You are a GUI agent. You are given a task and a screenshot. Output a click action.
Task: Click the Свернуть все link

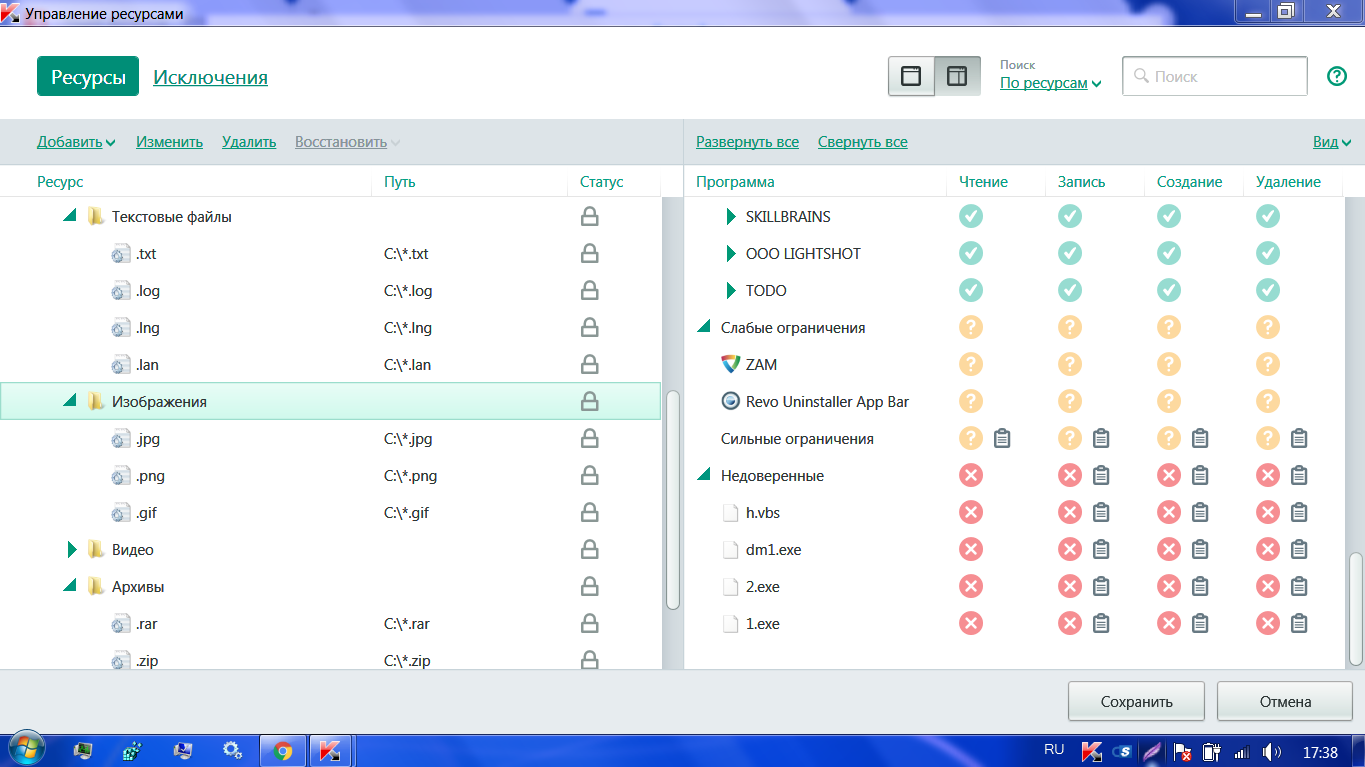pos(863,142)
